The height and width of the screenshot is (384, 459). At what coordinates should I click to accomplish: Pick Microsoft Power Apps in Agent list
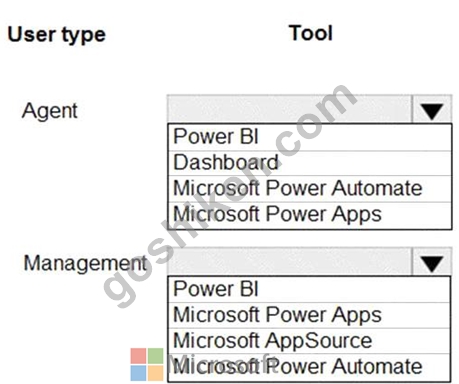coord(310,215)
